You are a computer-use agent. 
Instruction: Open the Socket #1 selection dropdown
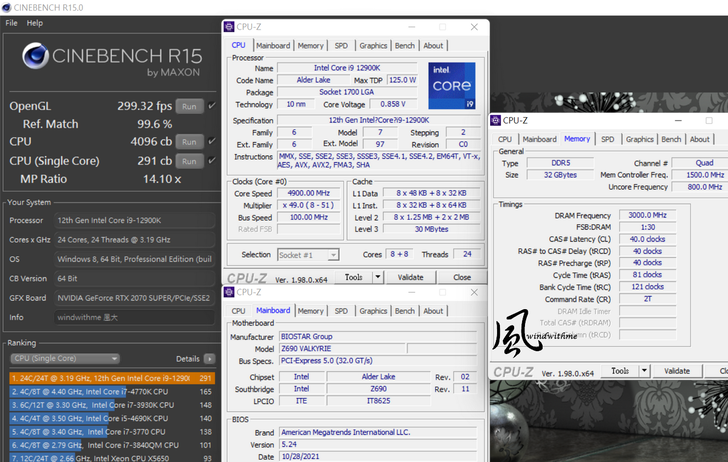click(309, 255)
